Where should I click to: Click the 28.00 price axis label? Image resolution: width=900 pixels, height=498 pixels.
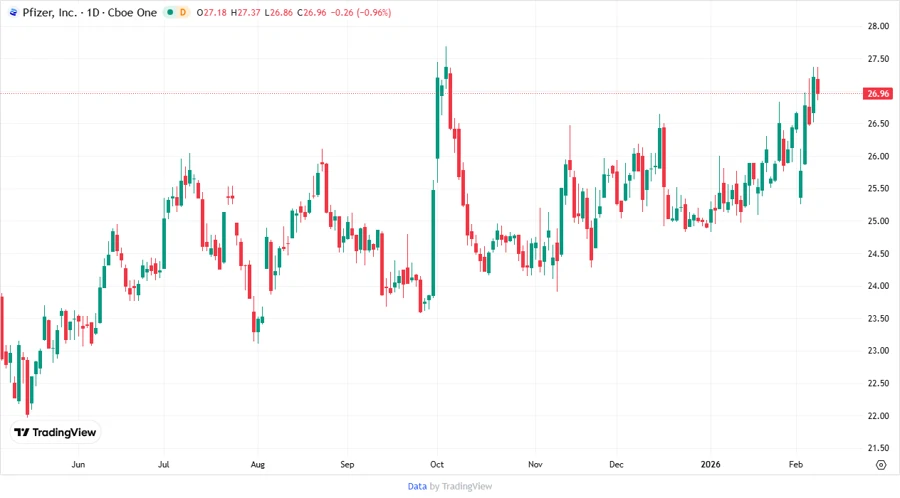(878, 26)
